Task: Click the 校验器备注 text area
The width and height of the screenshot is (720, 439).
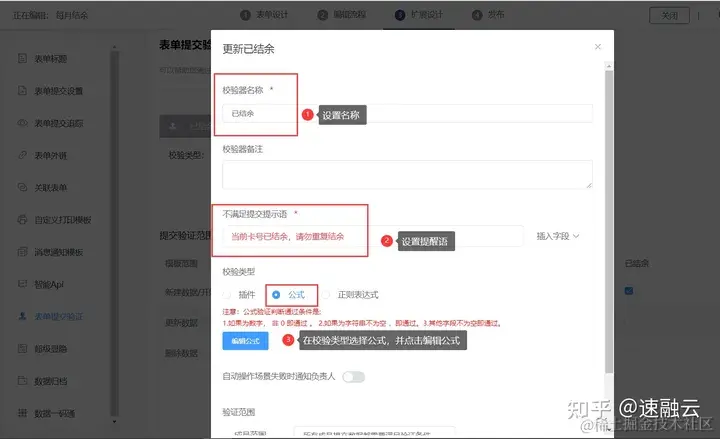Action: (x=407, y=174)
